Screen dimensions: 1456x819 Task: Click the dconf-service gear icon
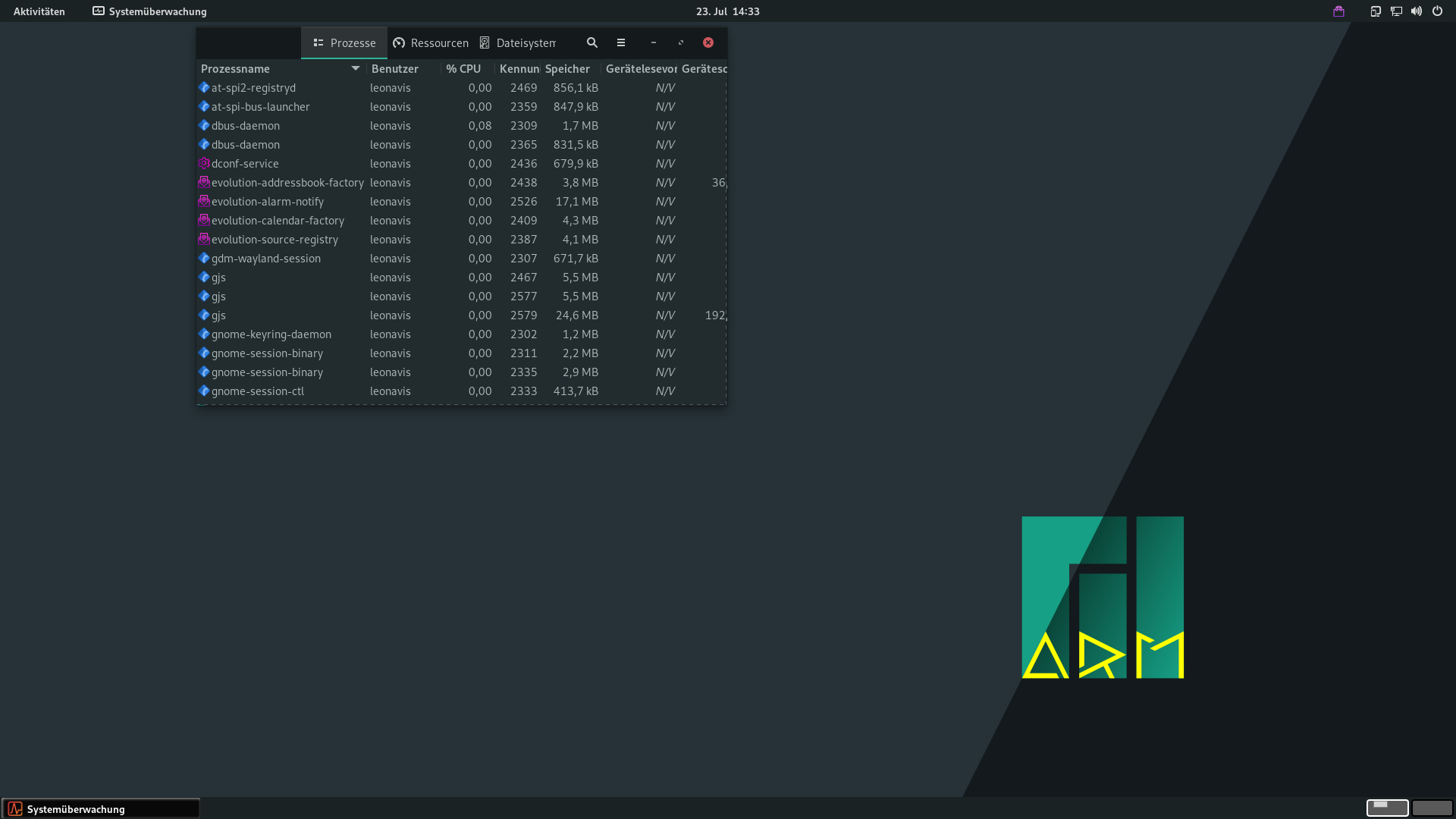204,163
